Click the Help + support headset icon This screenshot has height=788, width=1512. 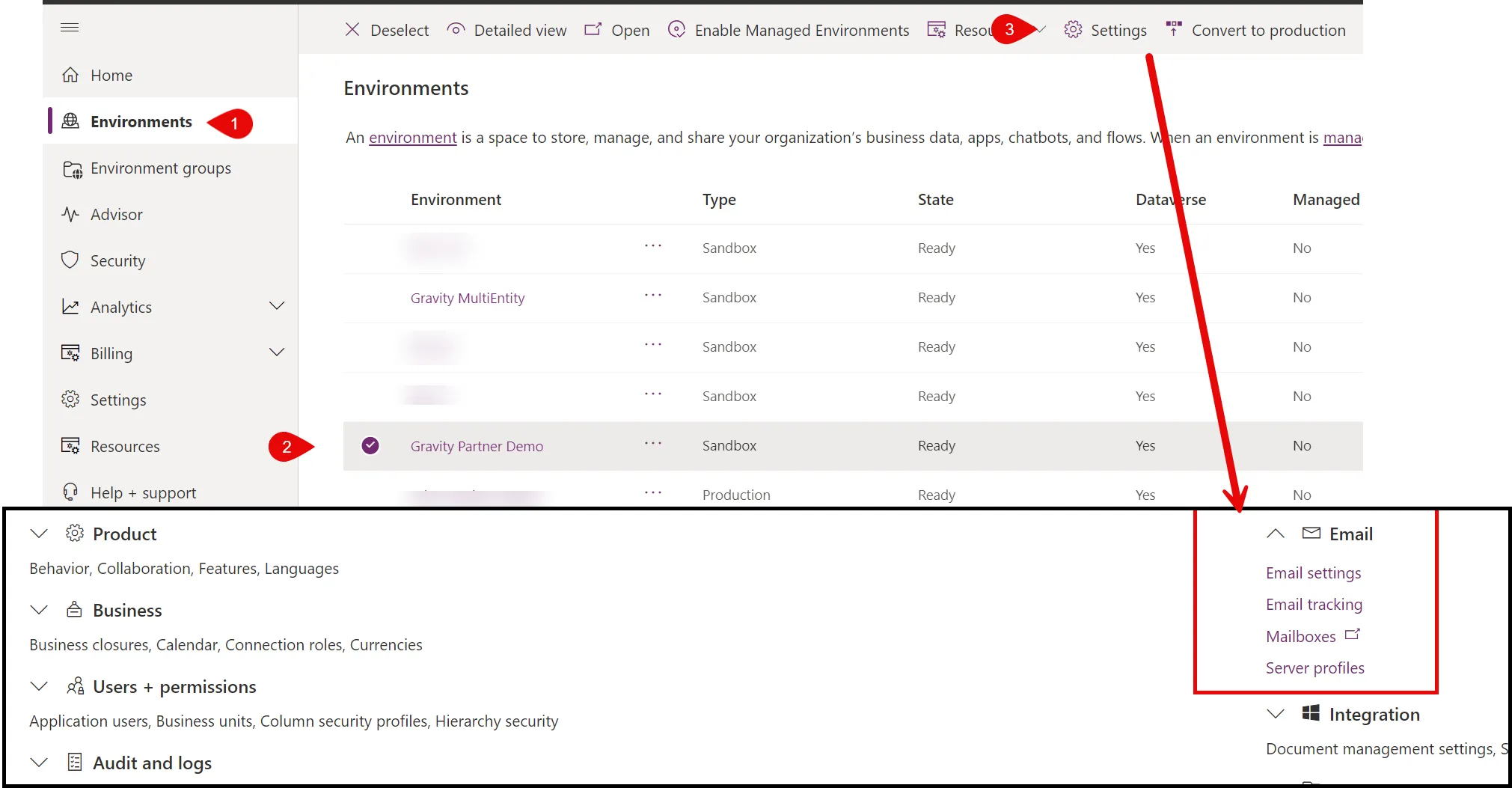click(70, 492)
